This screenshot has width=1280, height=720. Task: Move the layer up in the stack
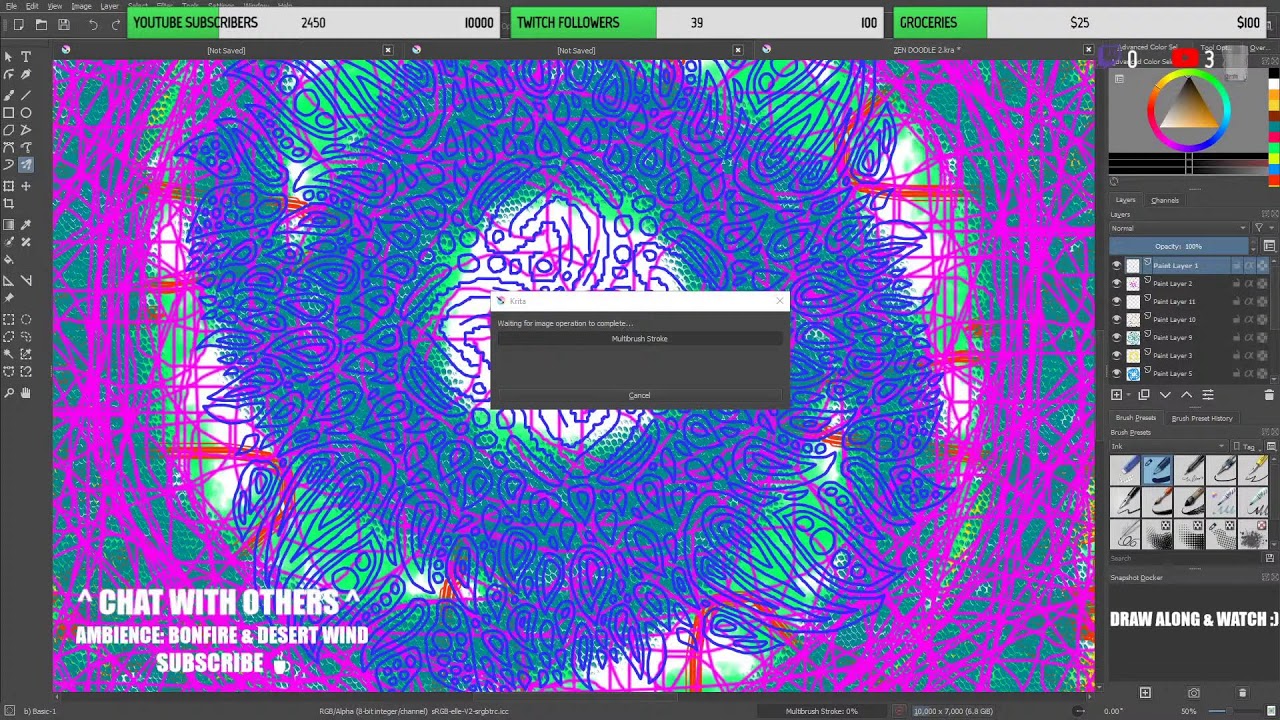(1187, 395)
